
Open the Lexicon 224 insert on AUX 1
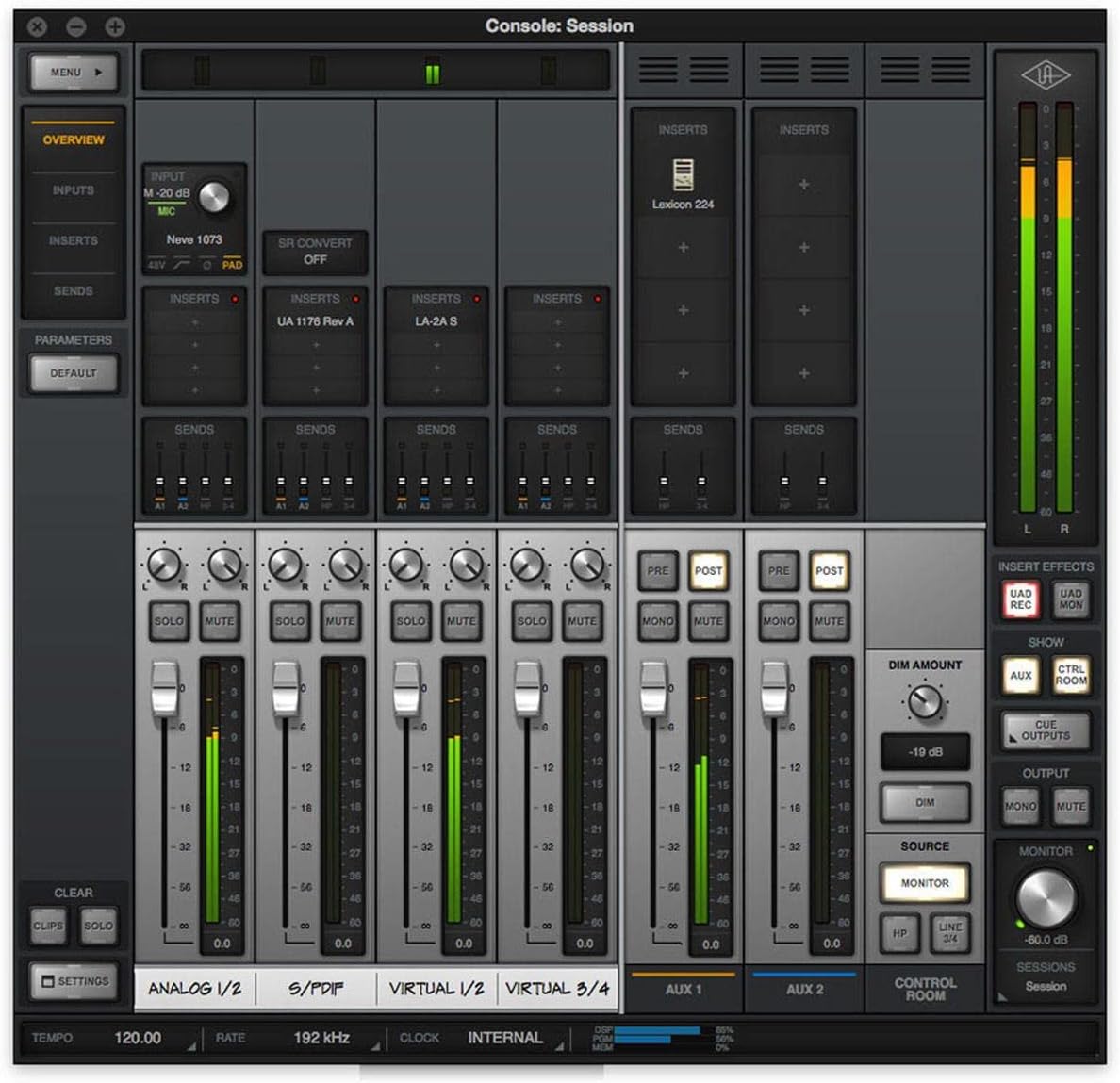tap(682, 185)
